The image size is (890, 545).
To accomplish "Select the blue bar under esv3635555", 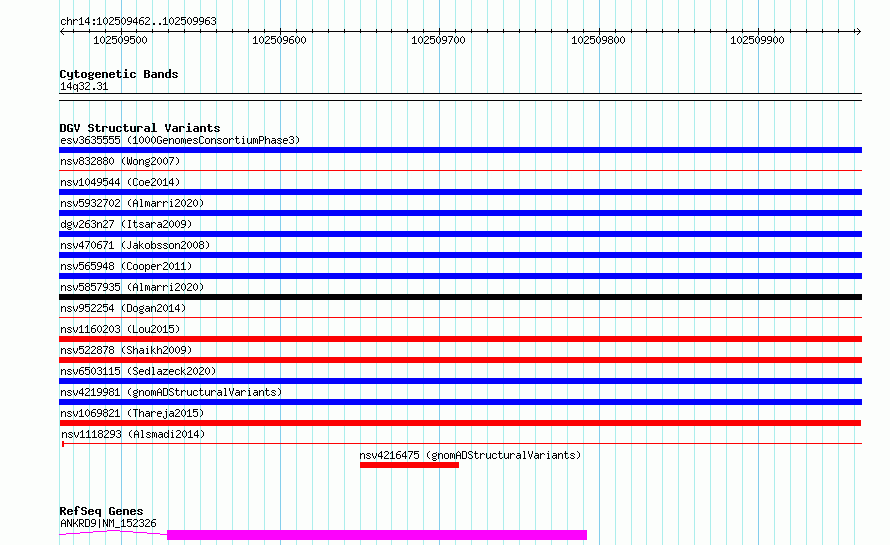I will coord(460,150).
